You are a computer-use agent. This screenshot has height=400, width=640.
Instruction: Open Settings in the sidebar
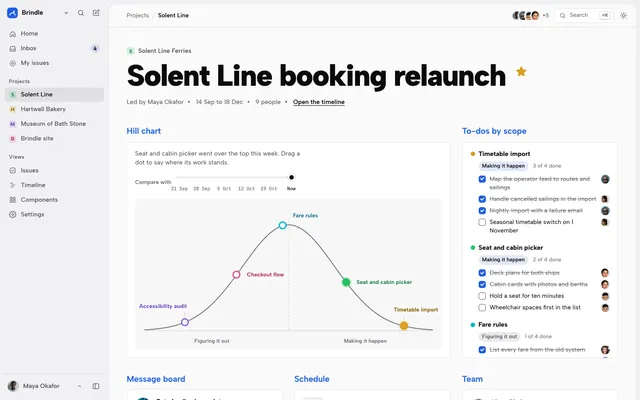[54, 214]
